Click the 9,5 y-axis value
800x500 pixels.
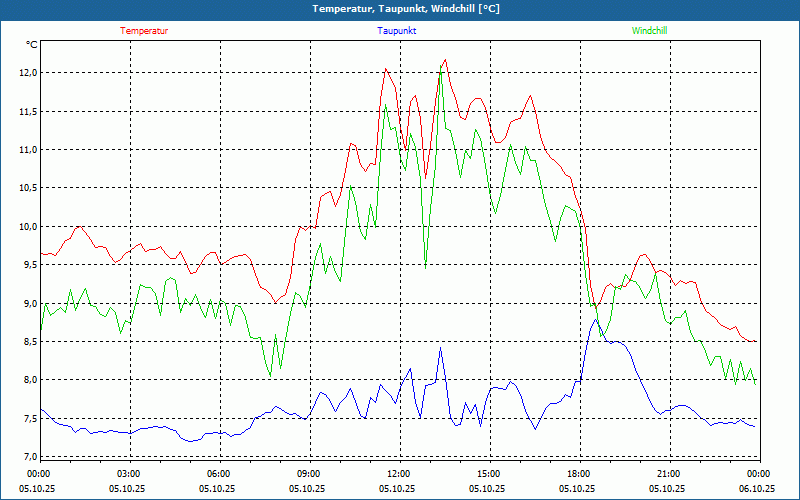click(31, 265)
